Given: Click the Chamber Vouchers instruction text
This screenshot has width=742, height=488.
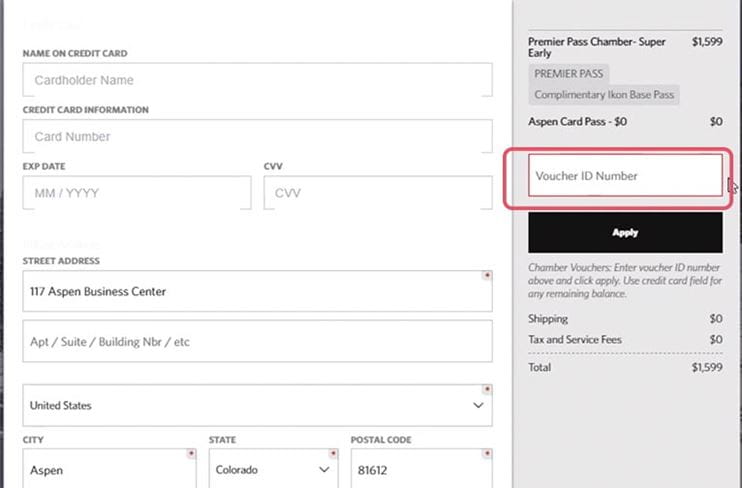Looking at the screenshot, I should click(x=624, y=280).
